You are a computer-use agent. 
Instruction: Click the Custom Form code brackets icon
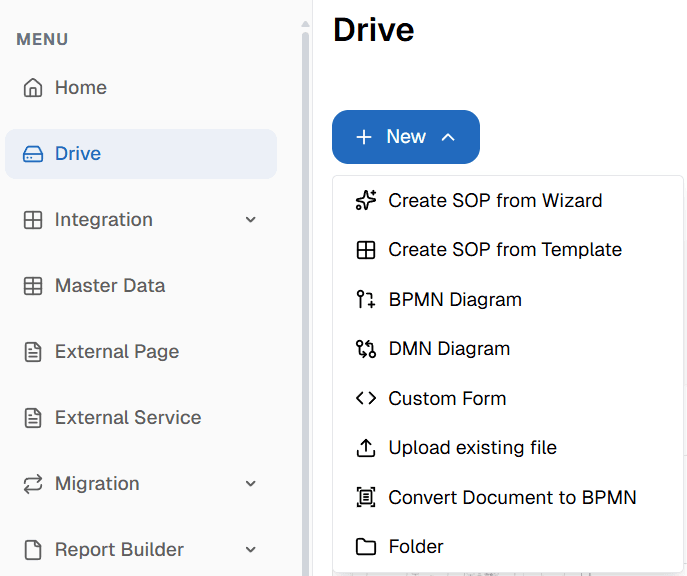click(x=366, y=398)
